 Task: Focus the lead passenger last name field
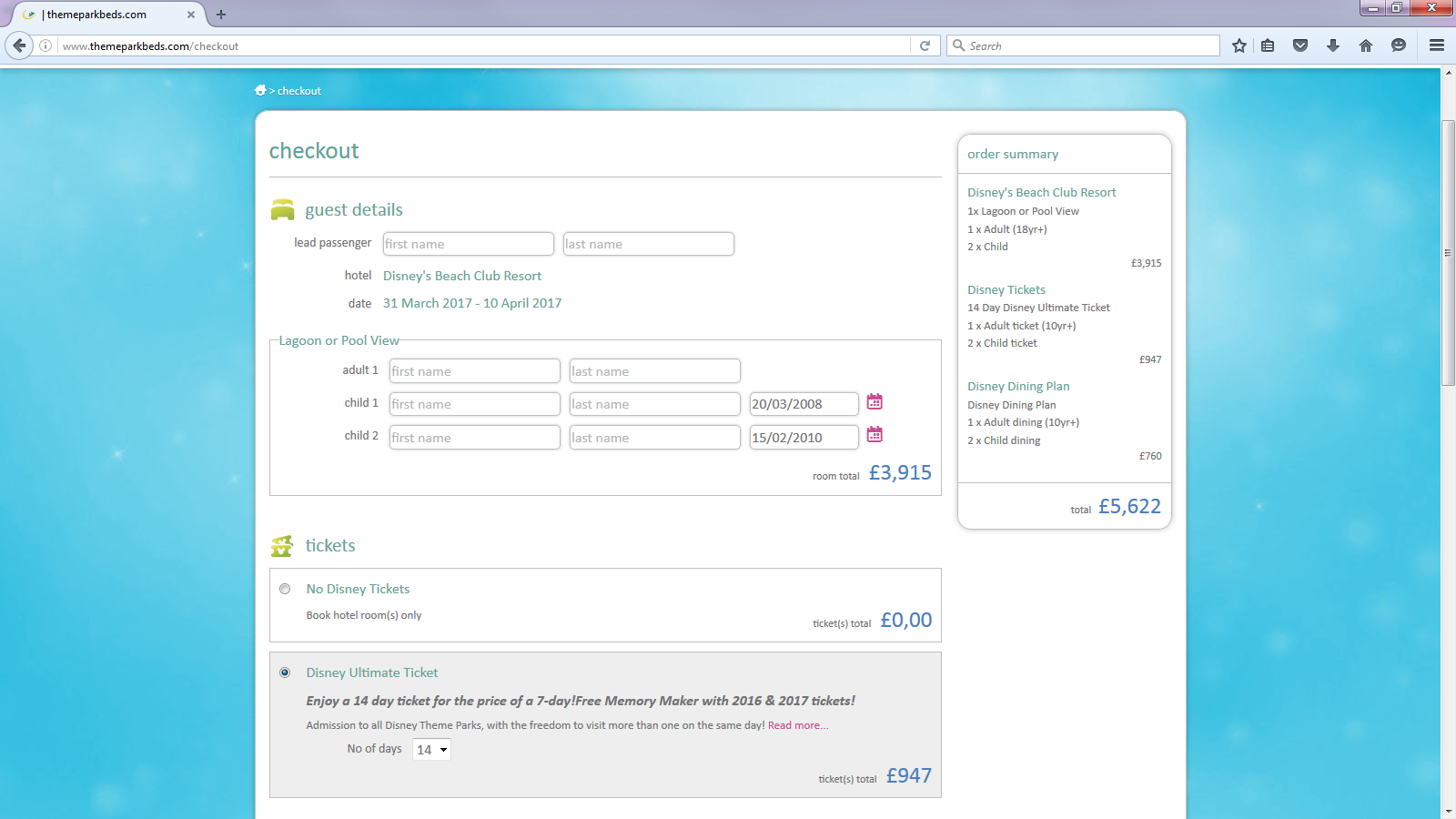coord(648,244)
